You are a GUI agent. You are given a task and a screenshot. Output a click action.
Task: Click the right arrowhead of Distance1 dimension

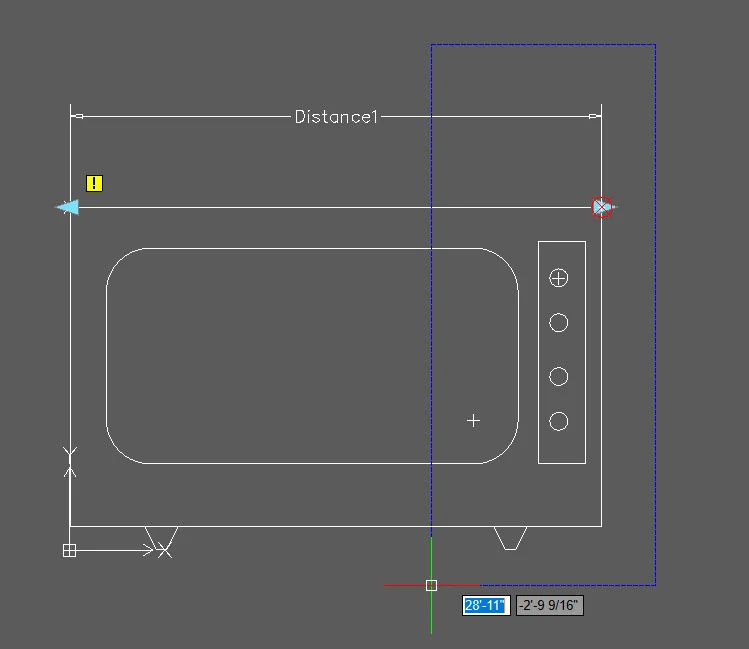(x=594, y=117)
